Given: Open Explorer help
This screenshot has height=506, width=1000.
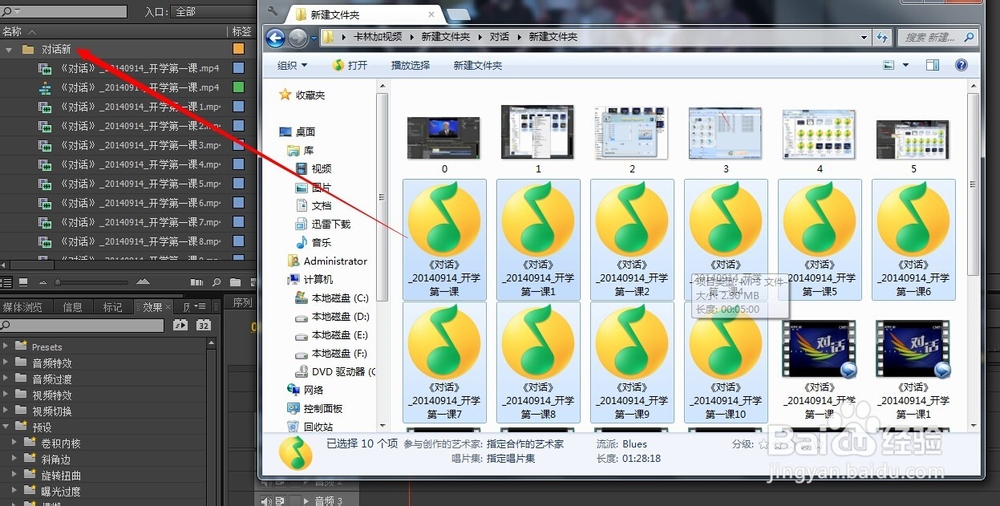Looking at the screenshot, I should coord(961,65).
